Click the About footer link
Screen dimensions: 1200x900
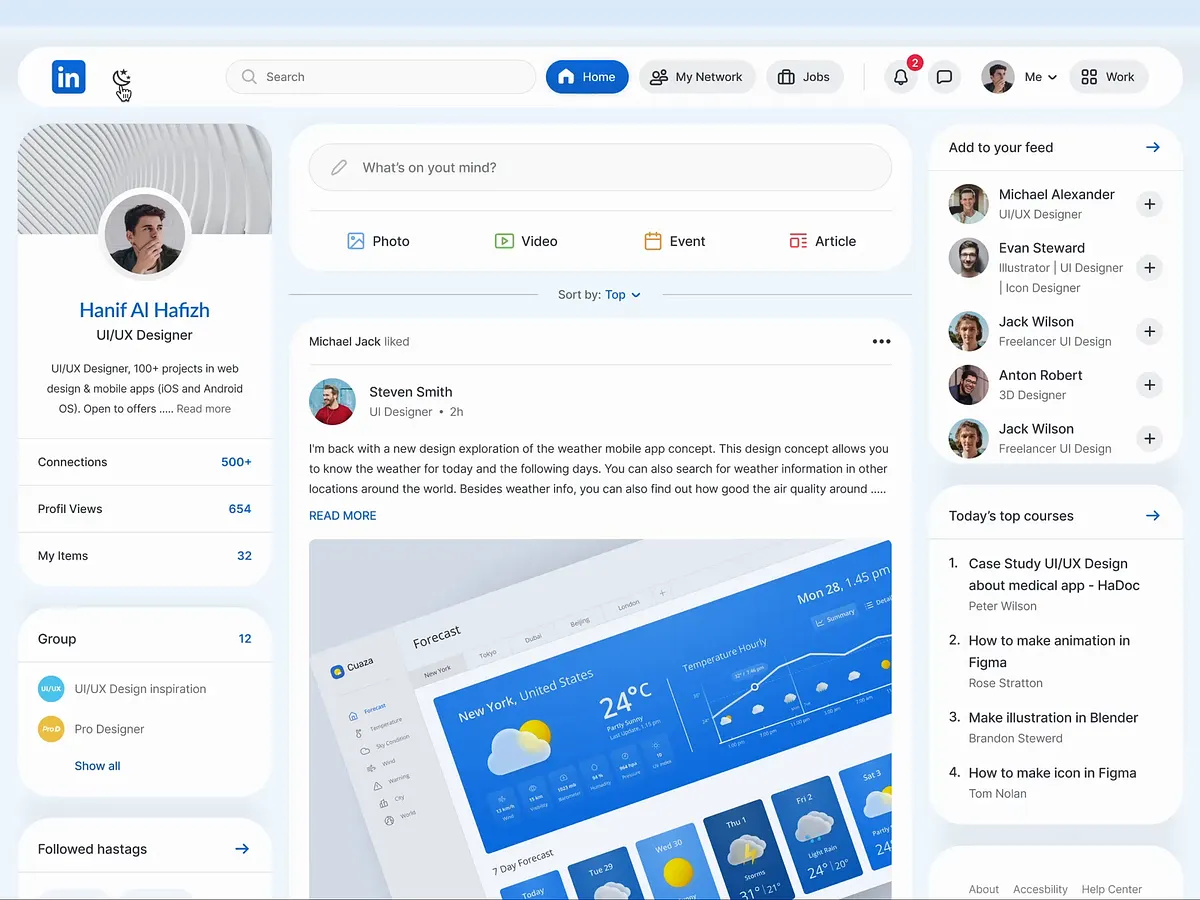984,889
